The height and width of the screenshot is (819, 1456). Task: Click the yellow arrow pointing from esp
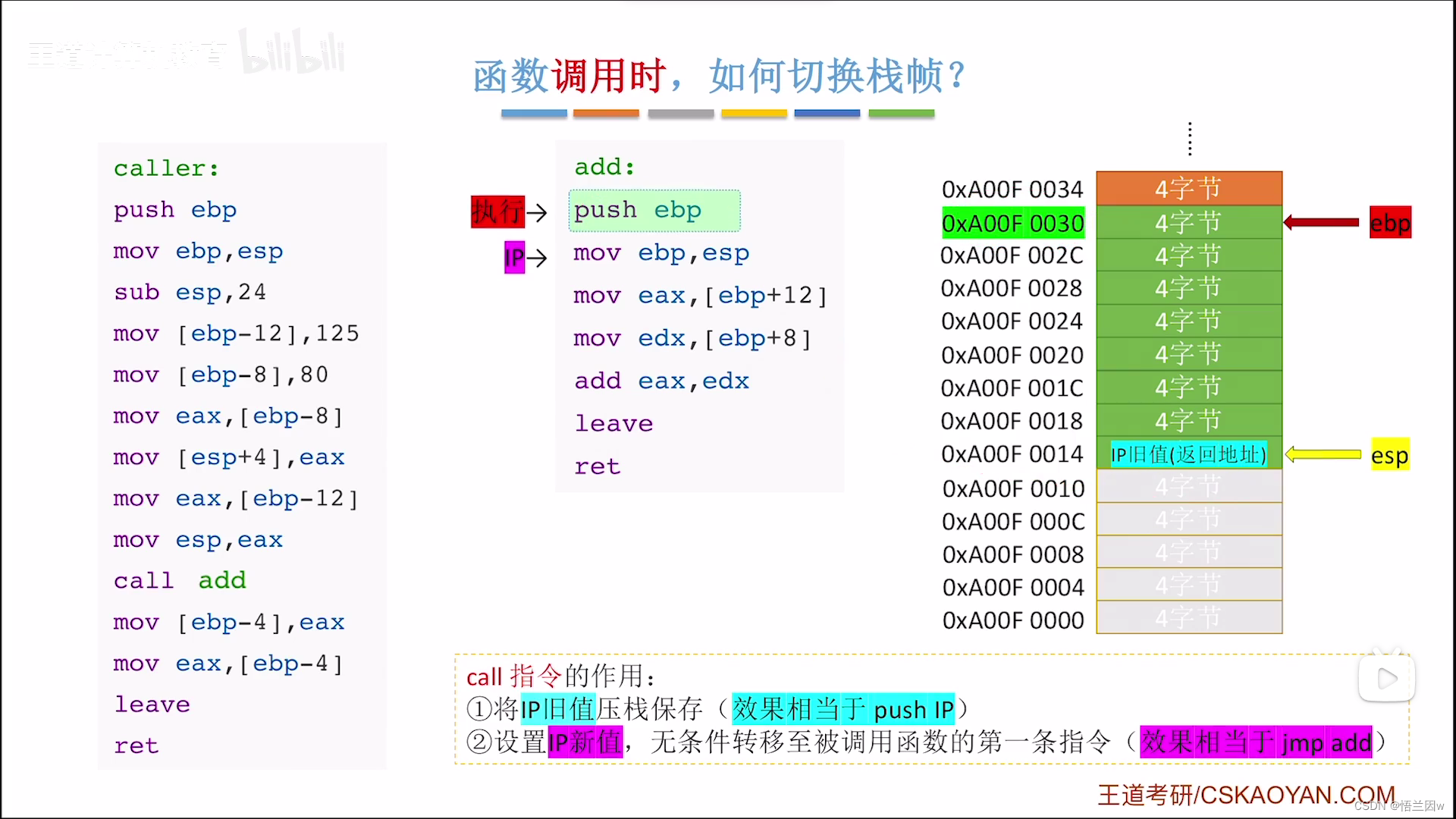[1323, 454]
